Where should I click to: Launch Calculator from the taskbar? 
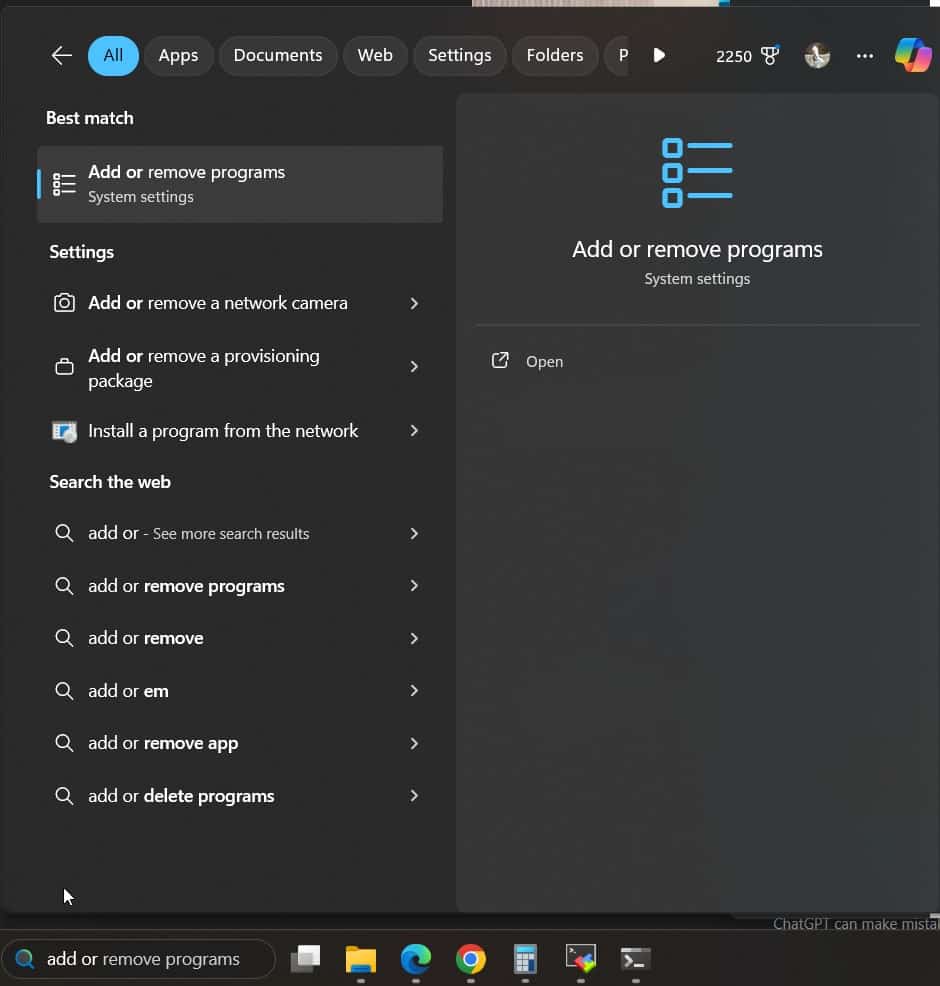[525, 959]
